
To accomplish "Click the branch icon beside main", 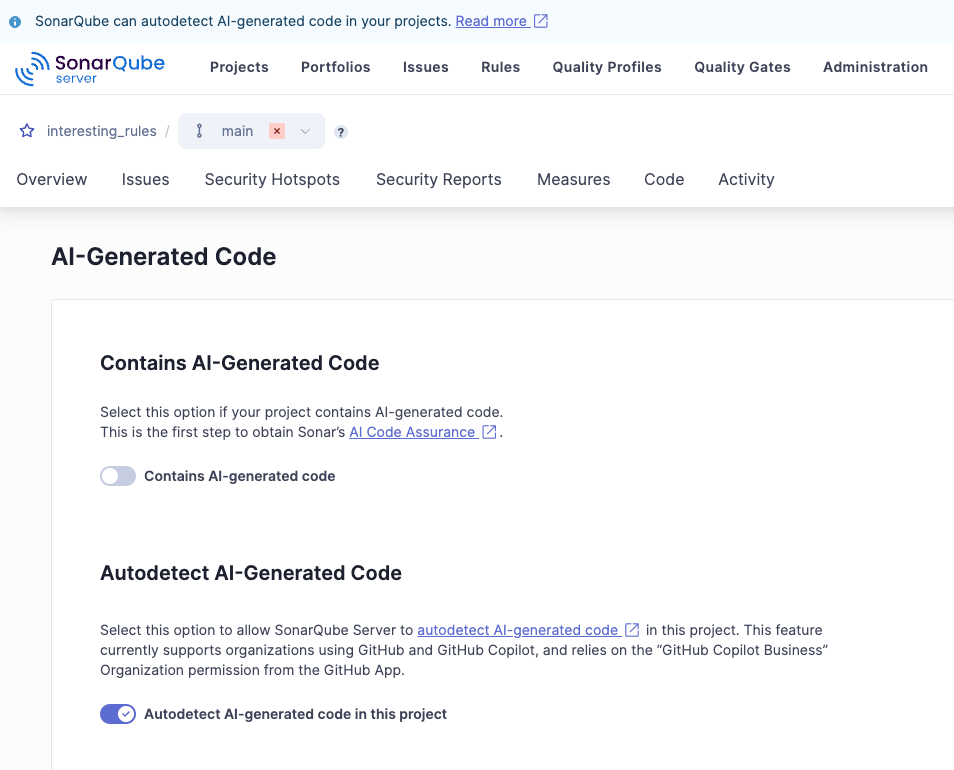I will coord(199,131).
